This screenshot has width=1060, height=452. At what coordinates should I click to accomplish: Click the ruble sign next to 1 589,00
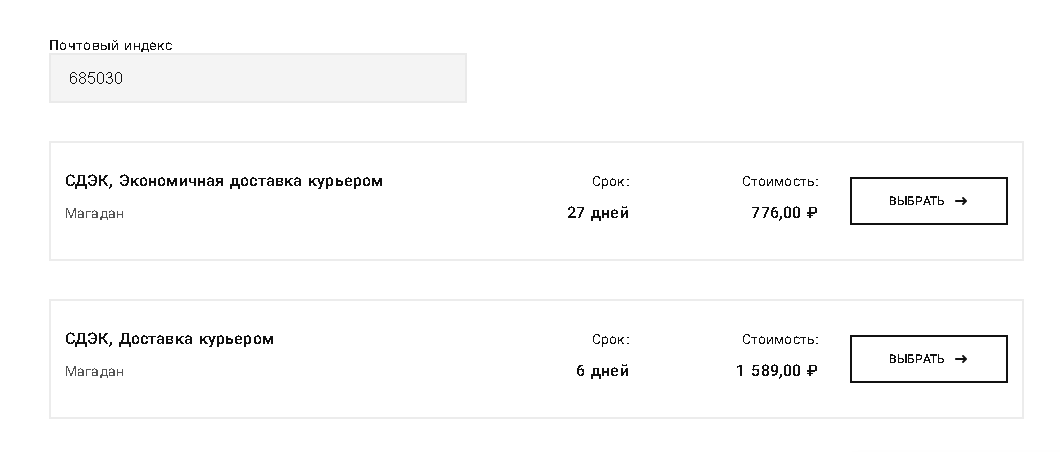click(813, 371)
